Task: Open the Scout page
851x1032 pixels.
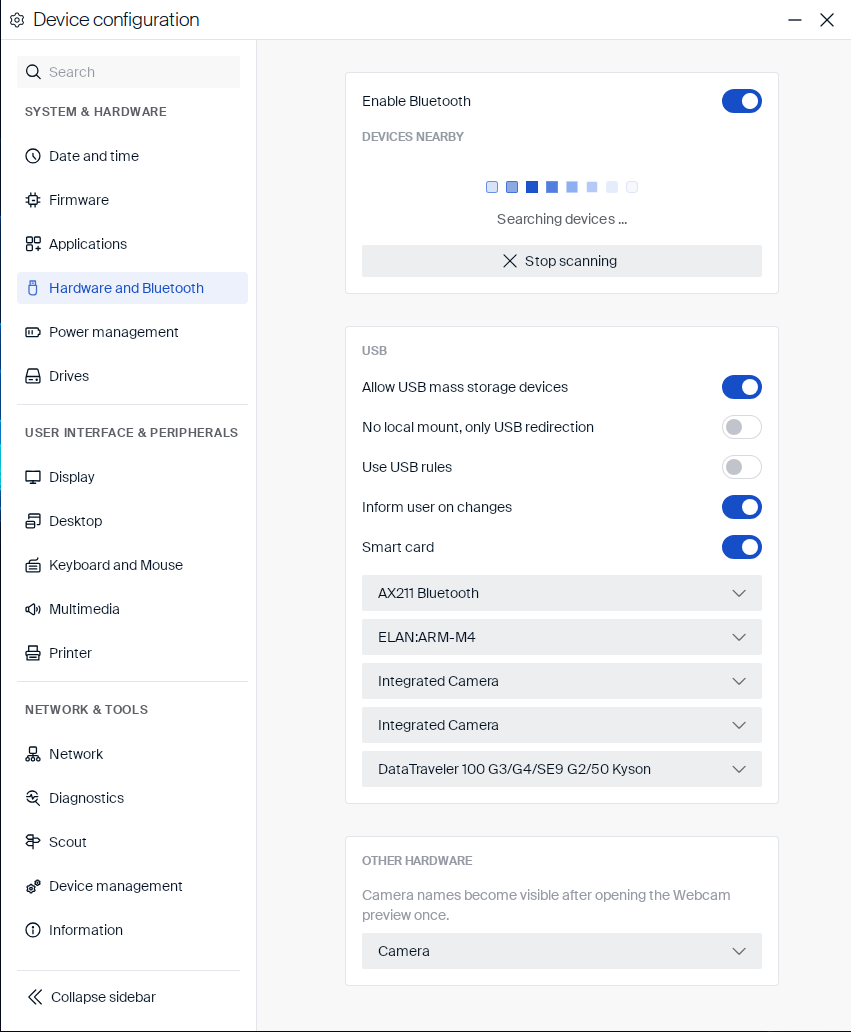Action: [x=132, y=842]
